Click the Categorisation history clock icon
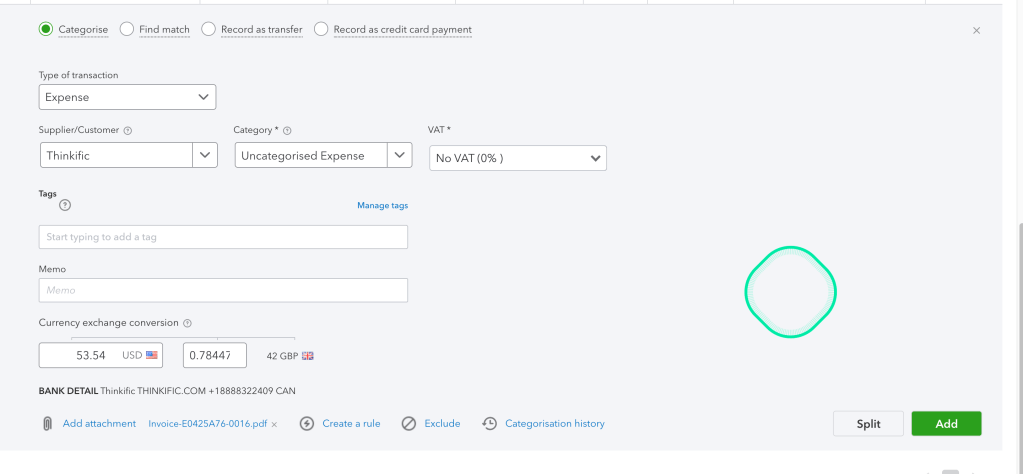This screenshot has height=474, width=1023. [x=489, y=424]
